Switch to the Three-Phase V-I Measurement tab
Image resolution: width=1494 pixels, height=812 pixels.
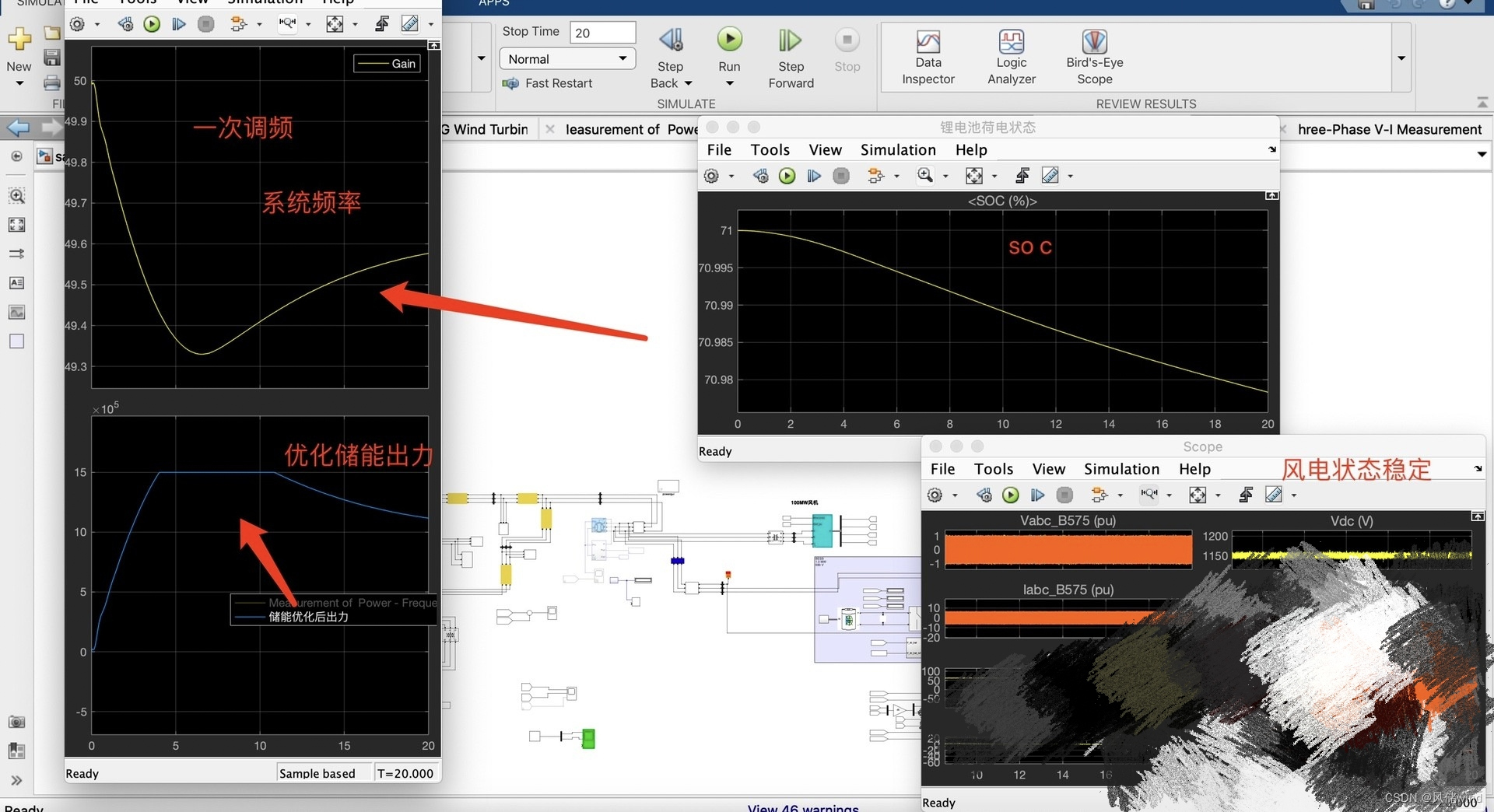(x=1388, y=129)
